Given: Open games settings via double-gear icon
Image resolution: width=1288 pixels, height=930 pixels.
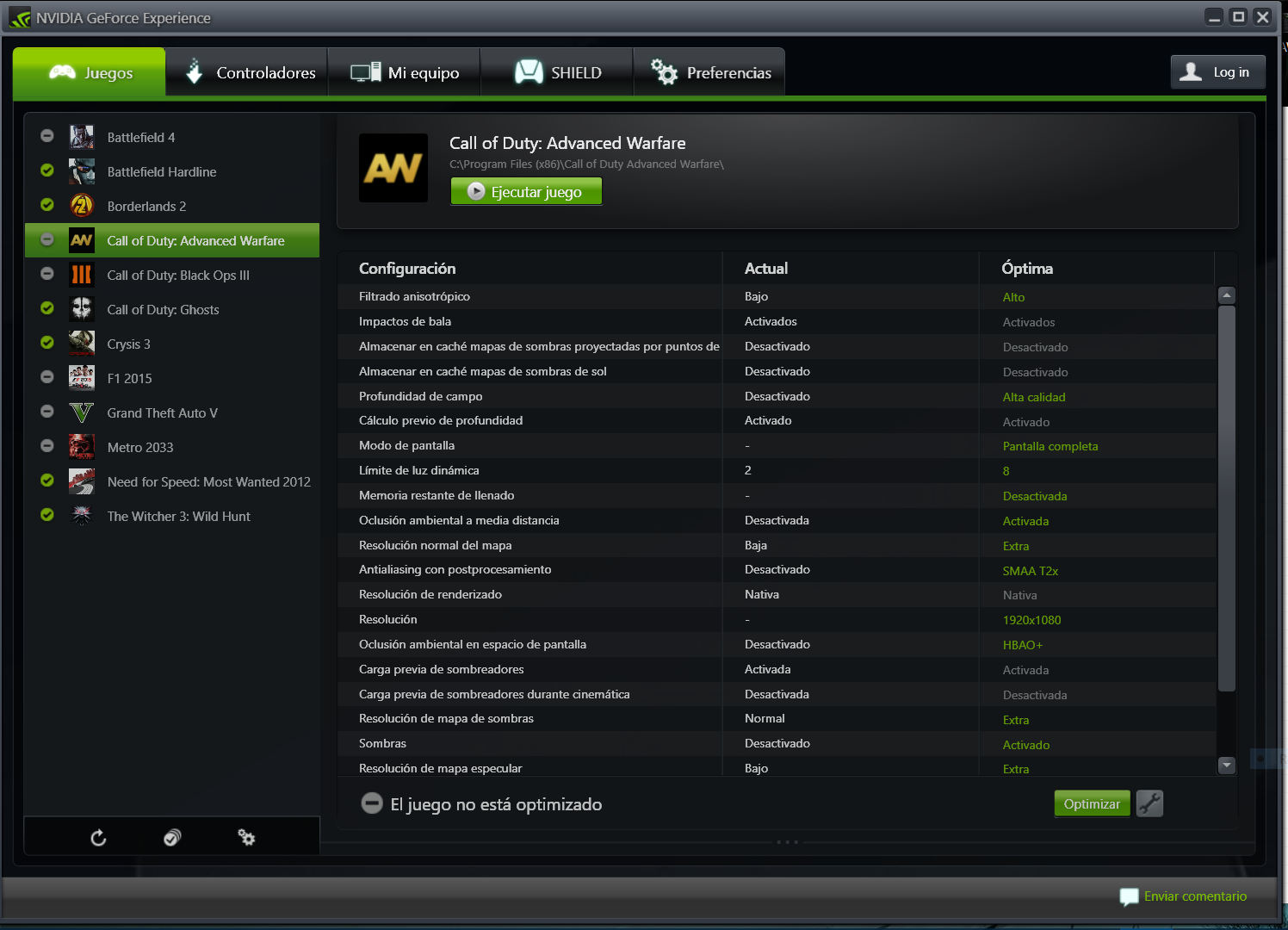Looking at the screenshot, I should 246,838.
